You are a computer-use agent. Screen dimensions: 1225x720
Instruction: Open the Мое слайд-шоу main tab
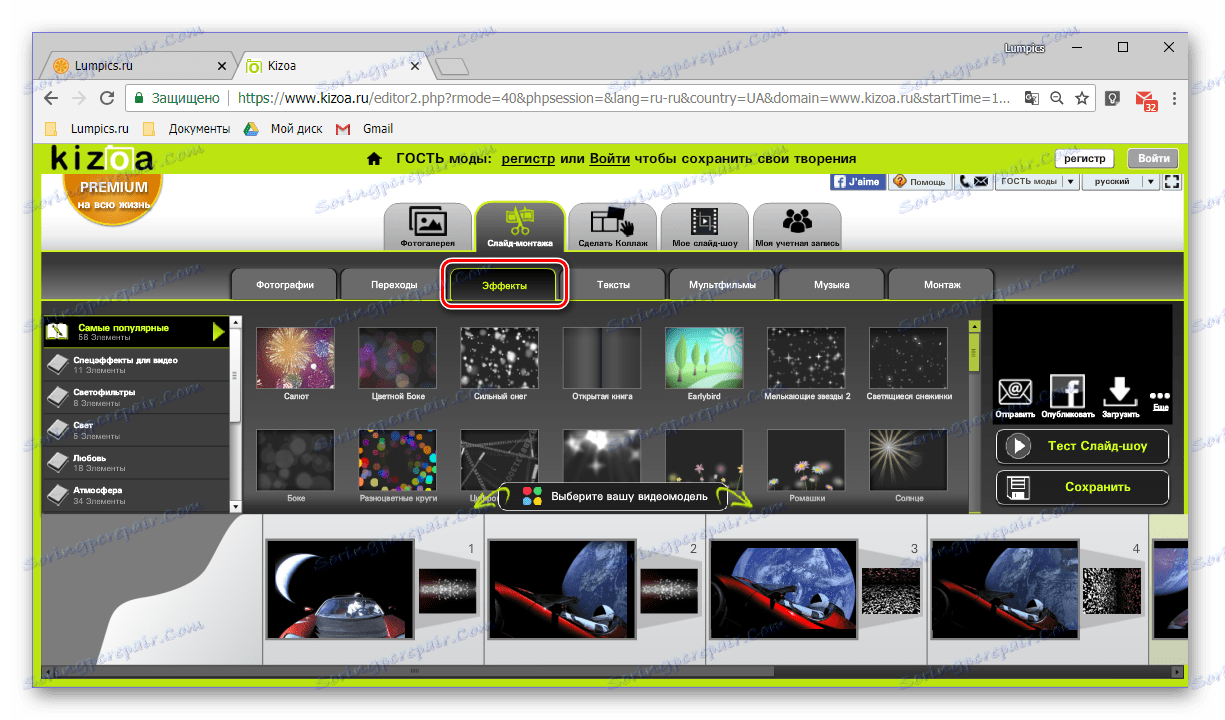(x=704, y=226)
